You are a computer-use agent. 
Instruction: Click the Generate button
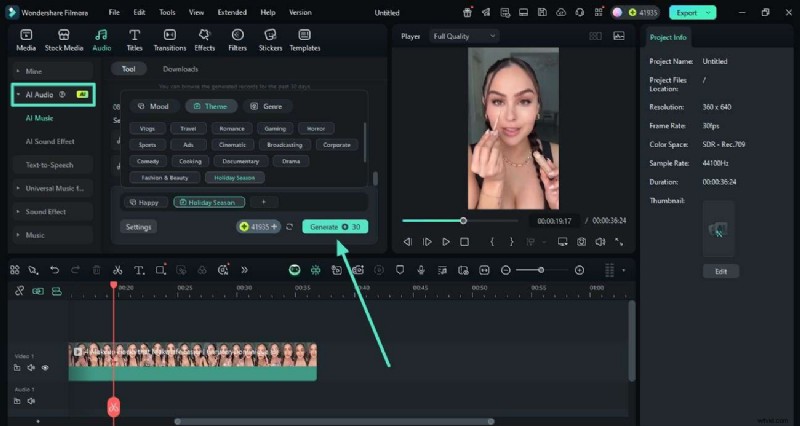(335, 227)
